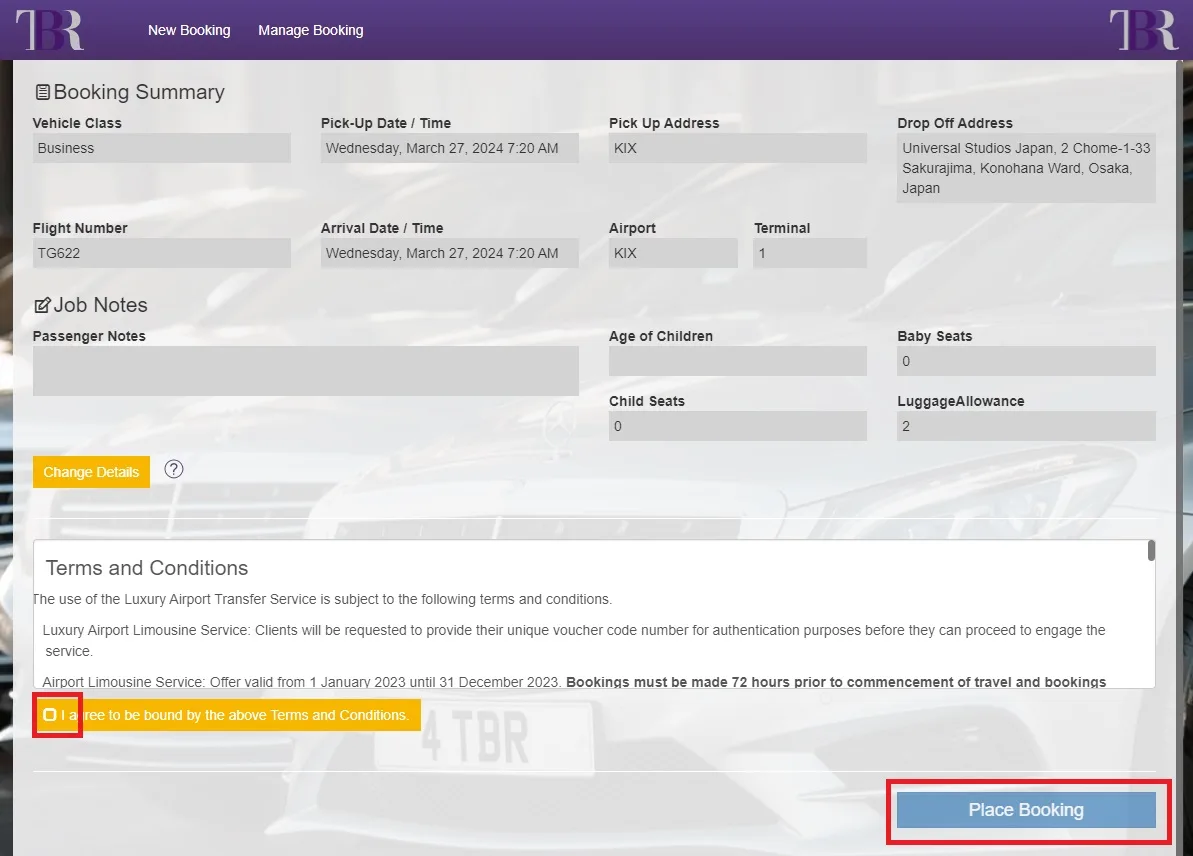
Task: Click the 'Bookings must be made 72 hours' text
Action: (x=835, y=682)
